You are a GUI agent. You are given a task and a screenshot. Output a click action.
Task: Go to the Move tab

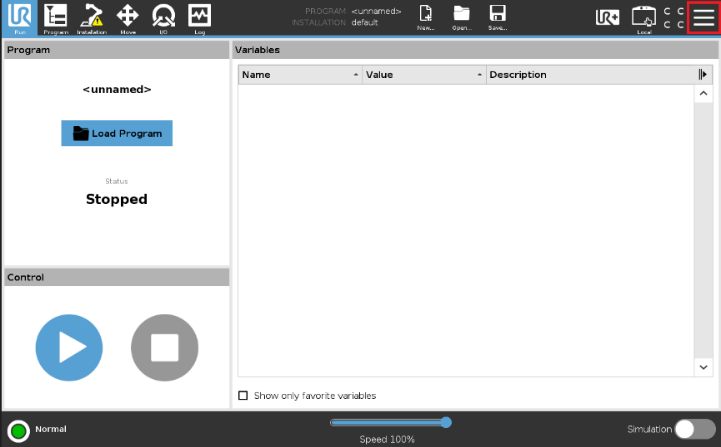127,18
